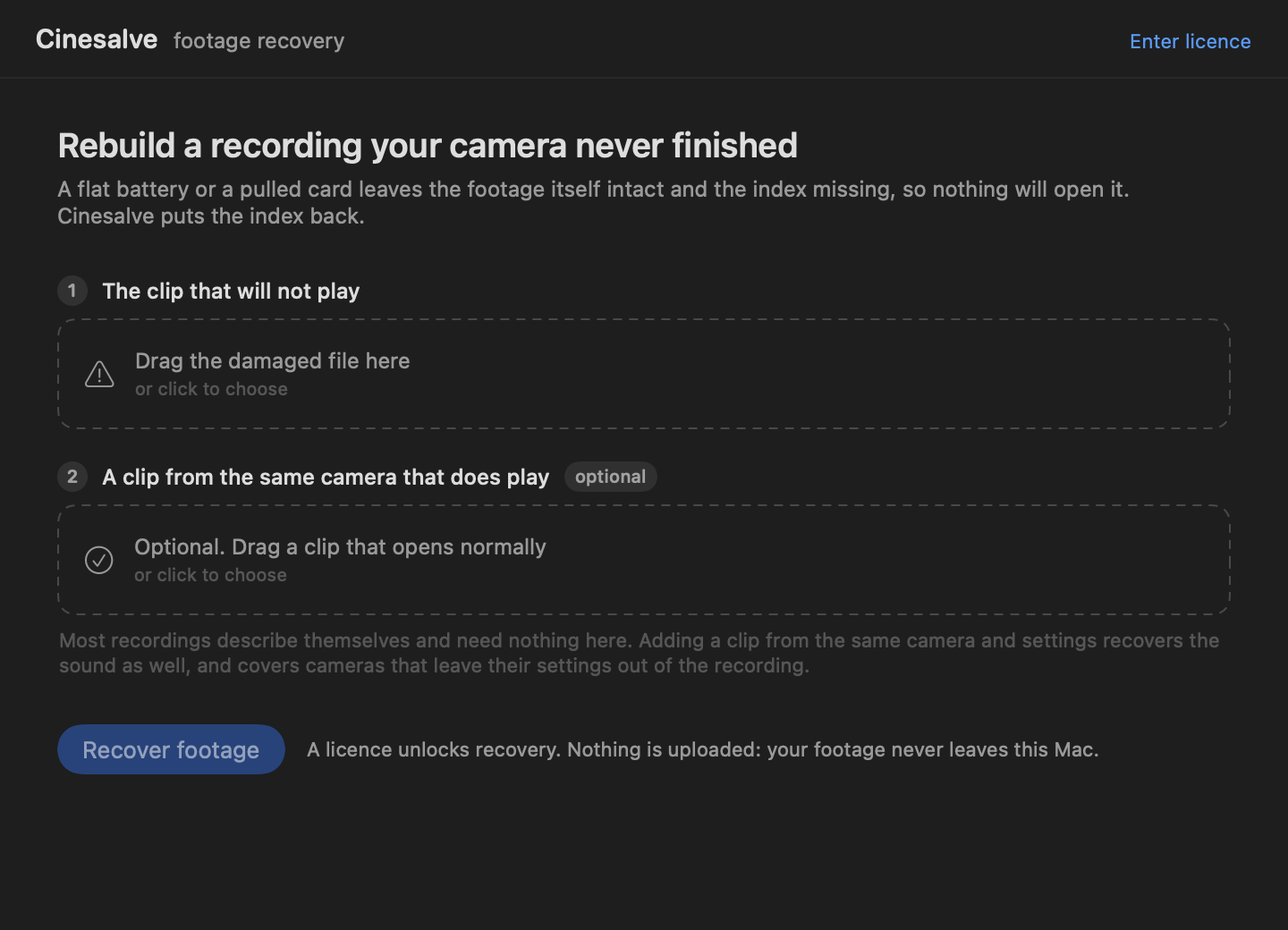
Task: Click the paragraph 'Most recordings describe themselves'
Action: 640,653
